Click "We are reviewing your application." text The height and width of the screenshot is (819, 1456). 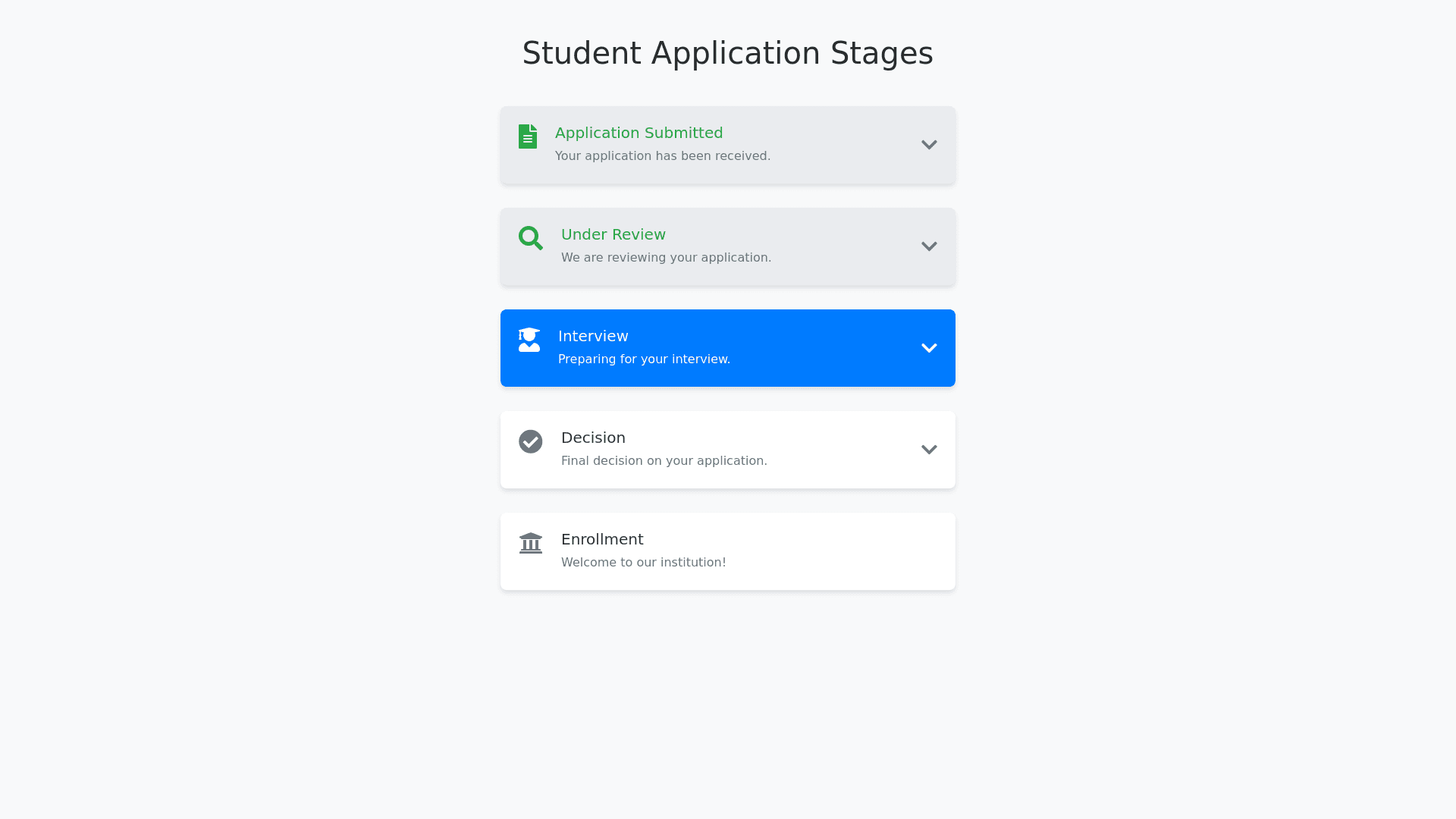tap(666, 257)
